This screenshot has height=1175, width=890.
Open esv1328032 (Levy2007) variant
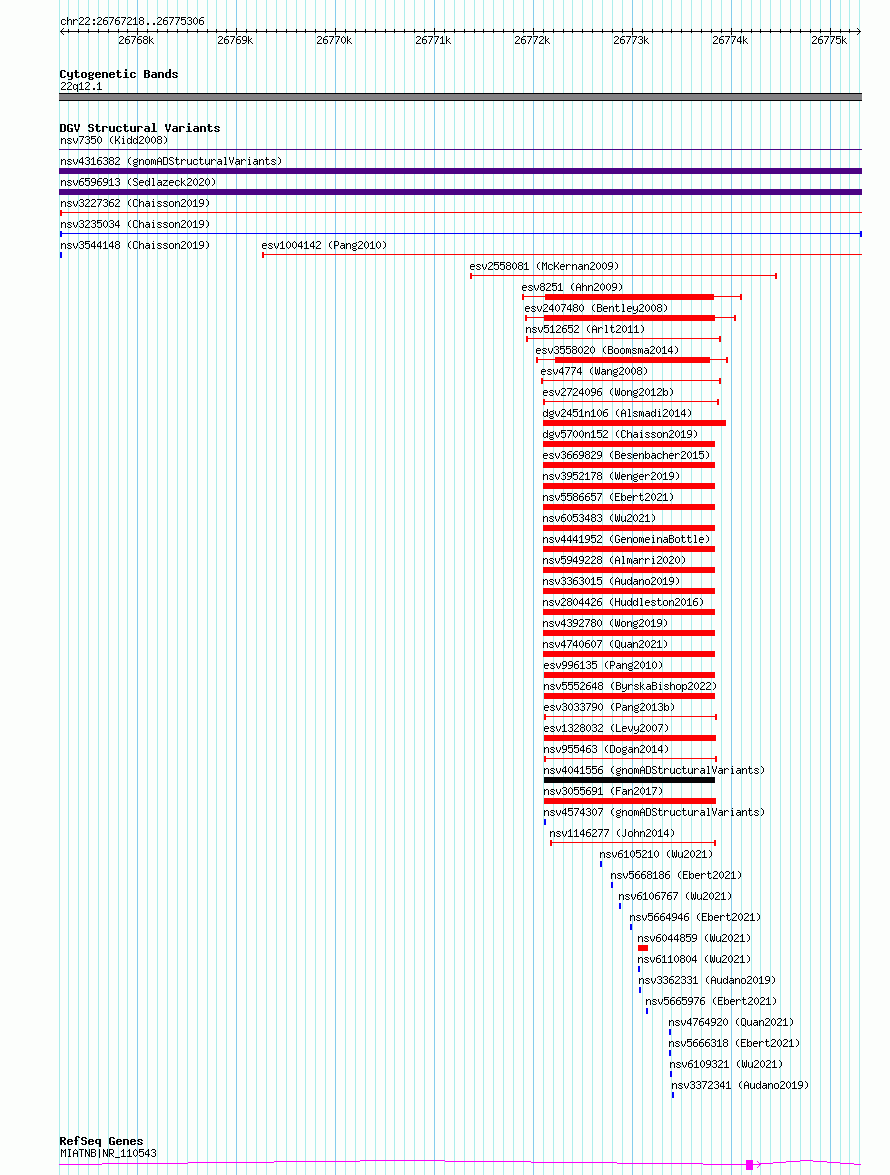(x=606, y=728)
